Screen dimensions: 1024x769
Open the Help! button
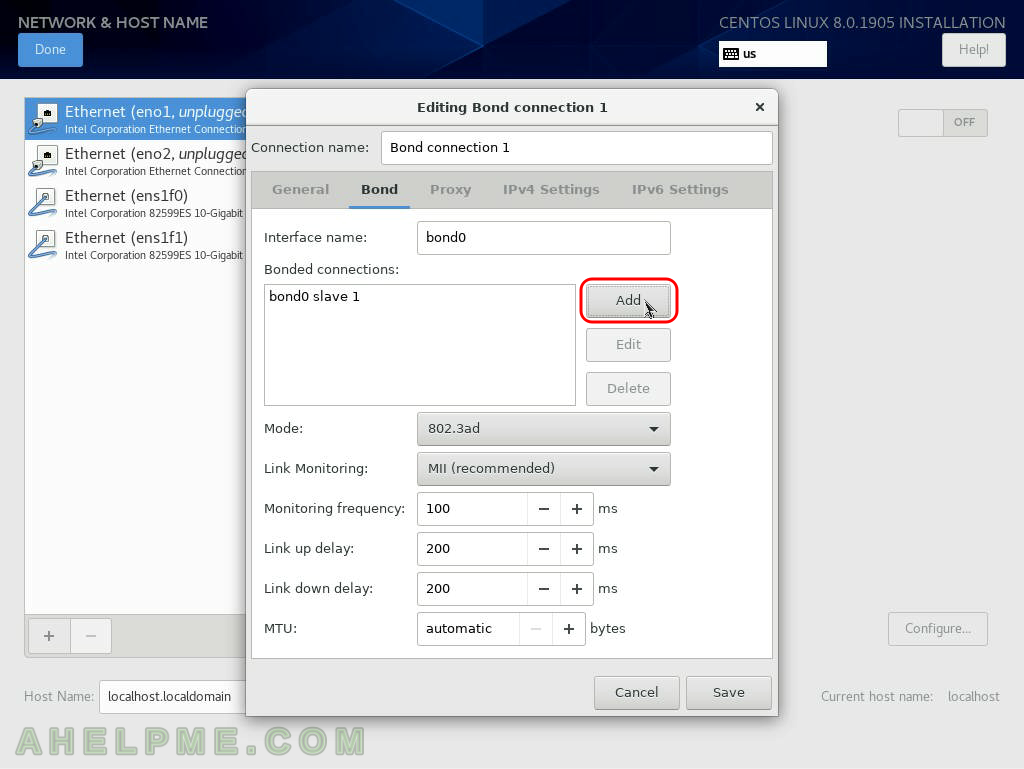[x=973, y=50]
